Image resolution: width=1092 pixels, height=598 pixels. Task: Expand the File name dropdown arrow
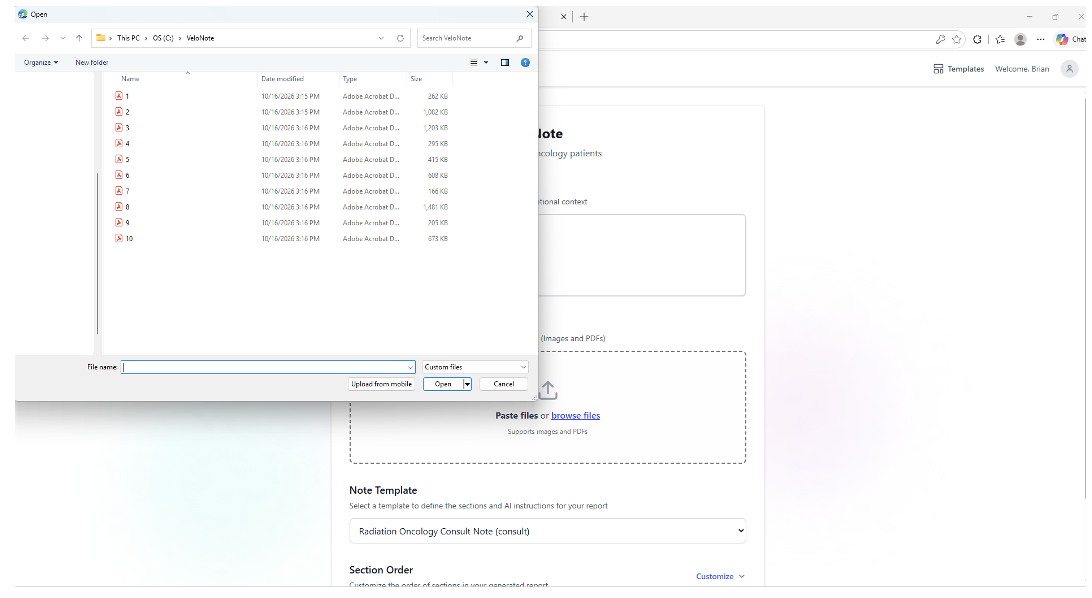point(410,367)
